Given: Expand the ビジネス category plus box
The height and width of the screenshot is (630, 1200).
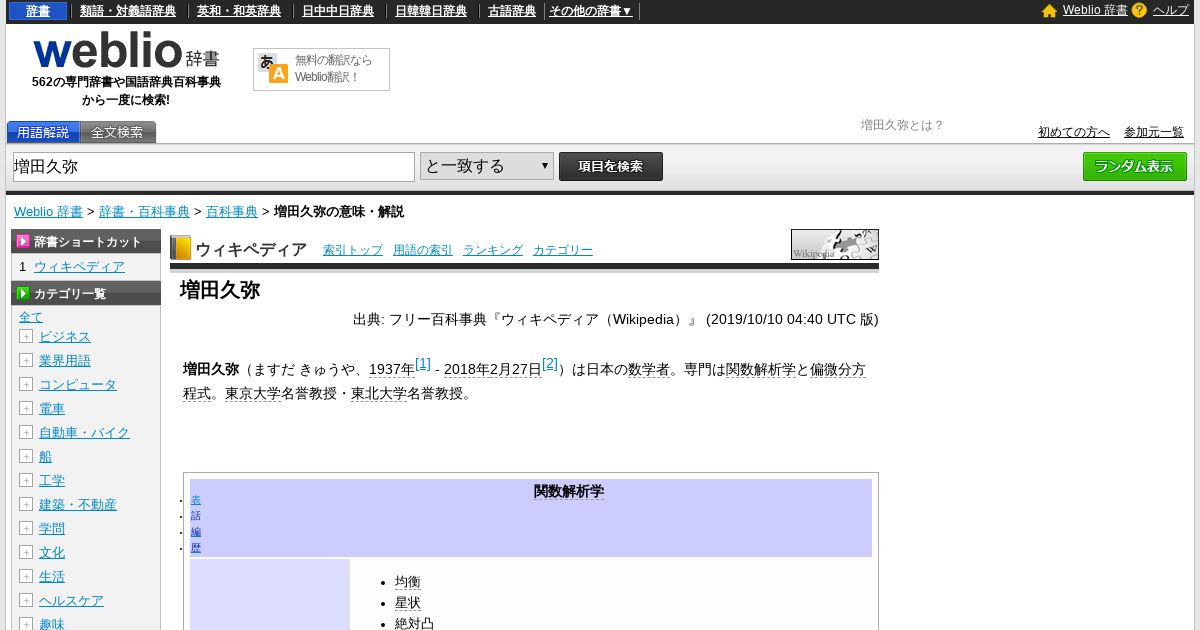Looking at the screenshot, I should [26, 336].
